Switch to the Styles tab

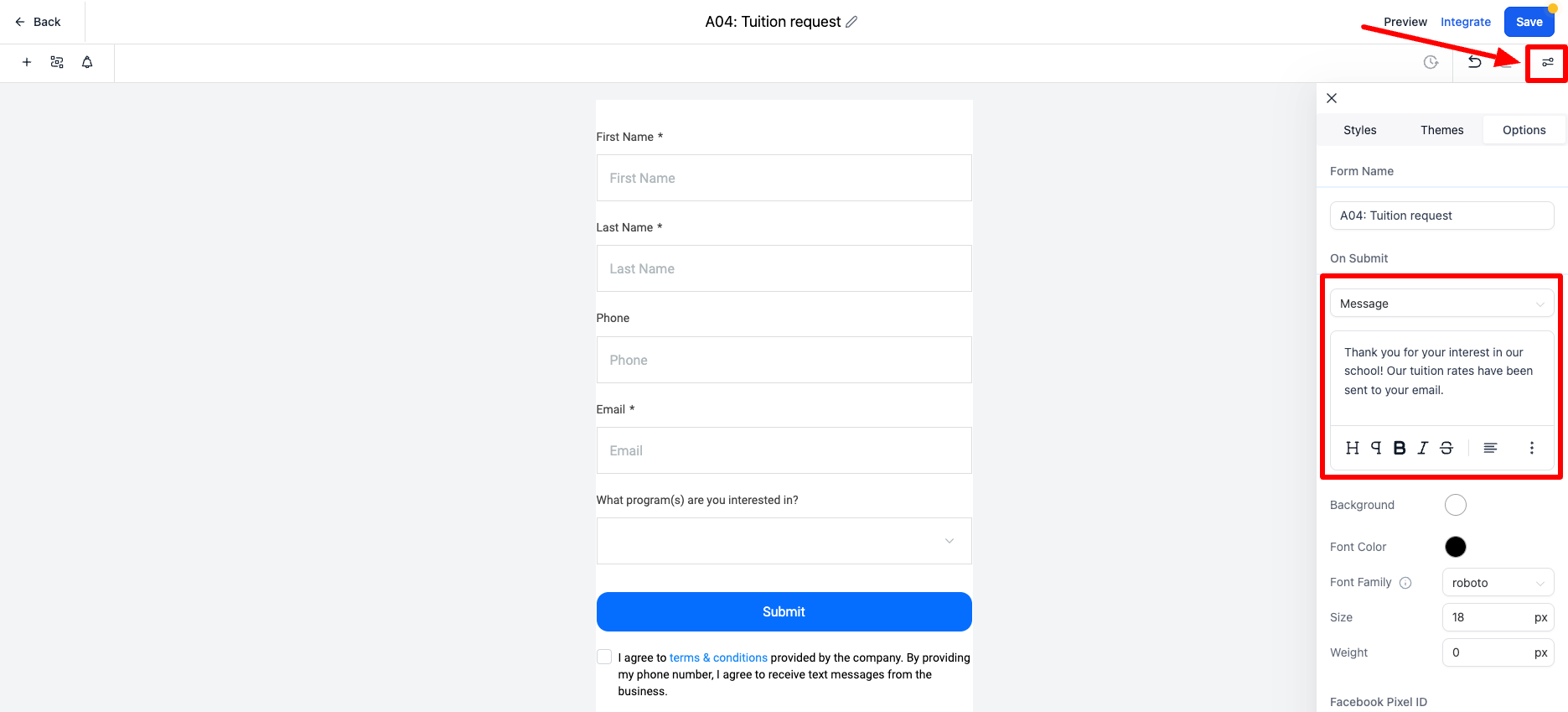pyautogui.click(x=1359, y=130)
